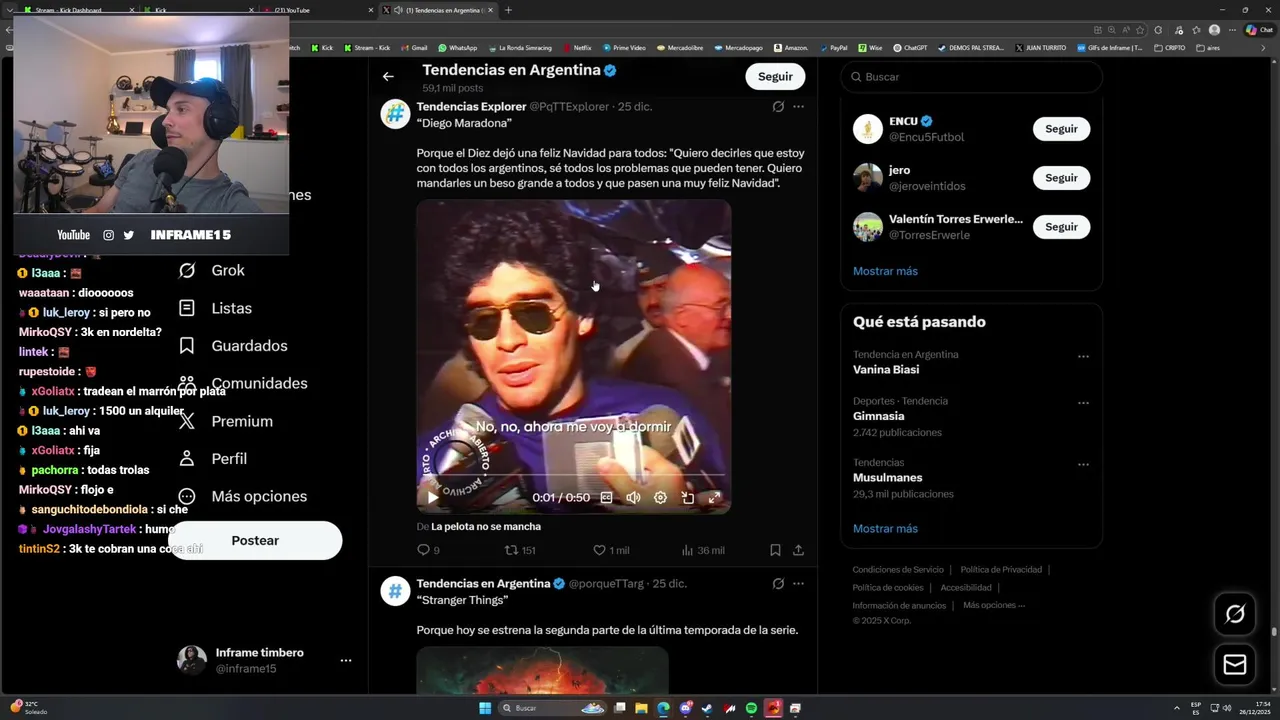Enable picture-in-picture on Maradona video

tap(687, 497)
